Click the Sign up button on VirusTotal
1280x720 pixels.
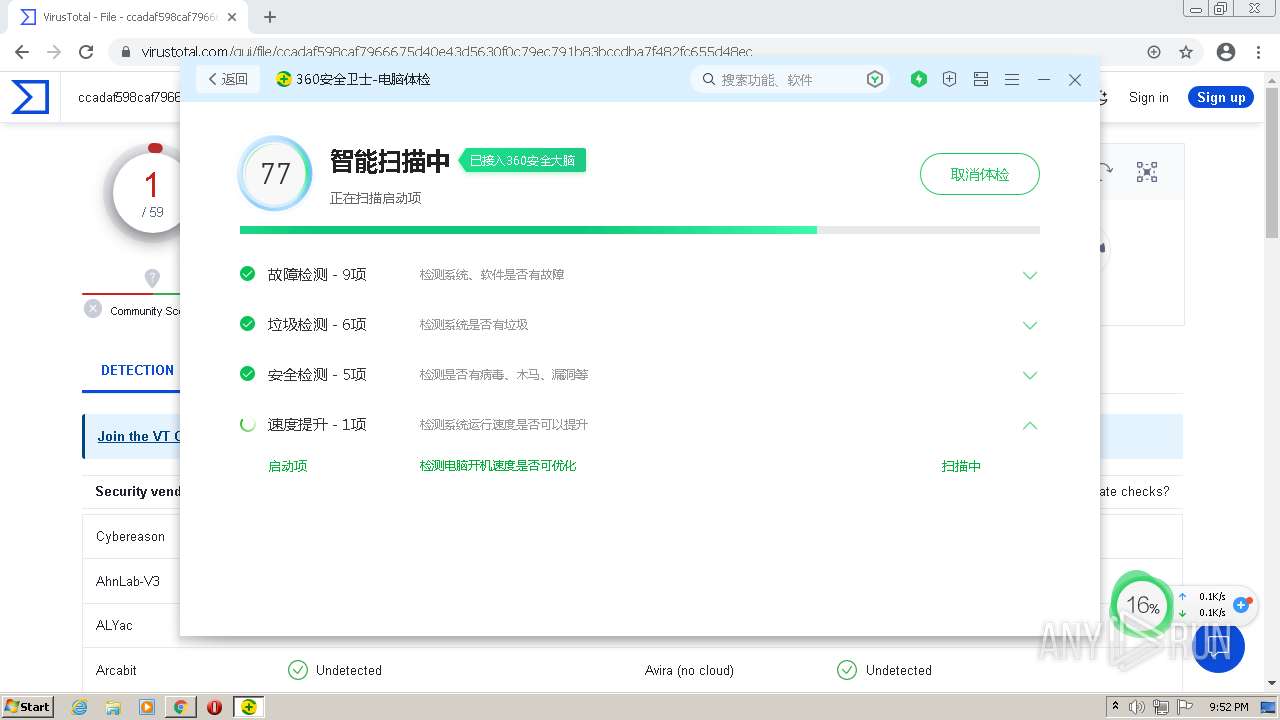tap(1221, 97)
